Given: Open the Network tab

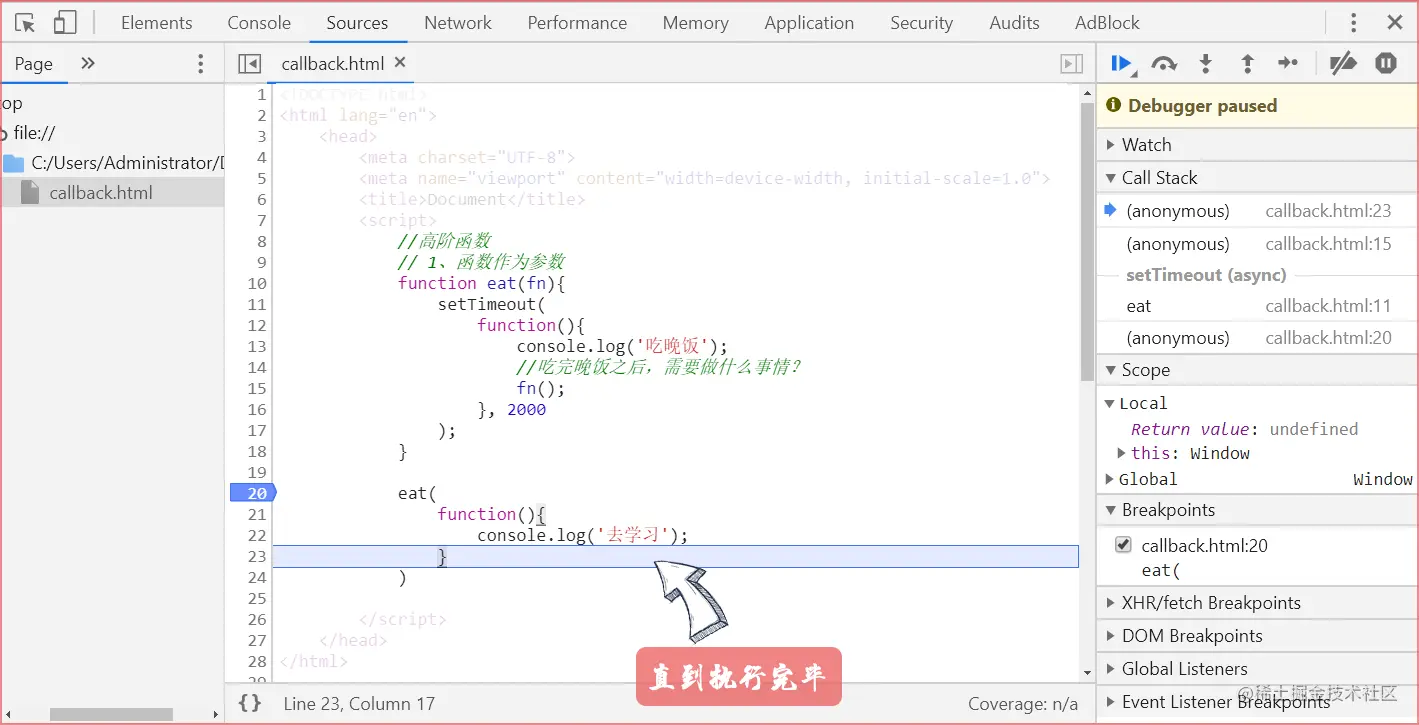Looking at the screenshot, I should [458, 22].
